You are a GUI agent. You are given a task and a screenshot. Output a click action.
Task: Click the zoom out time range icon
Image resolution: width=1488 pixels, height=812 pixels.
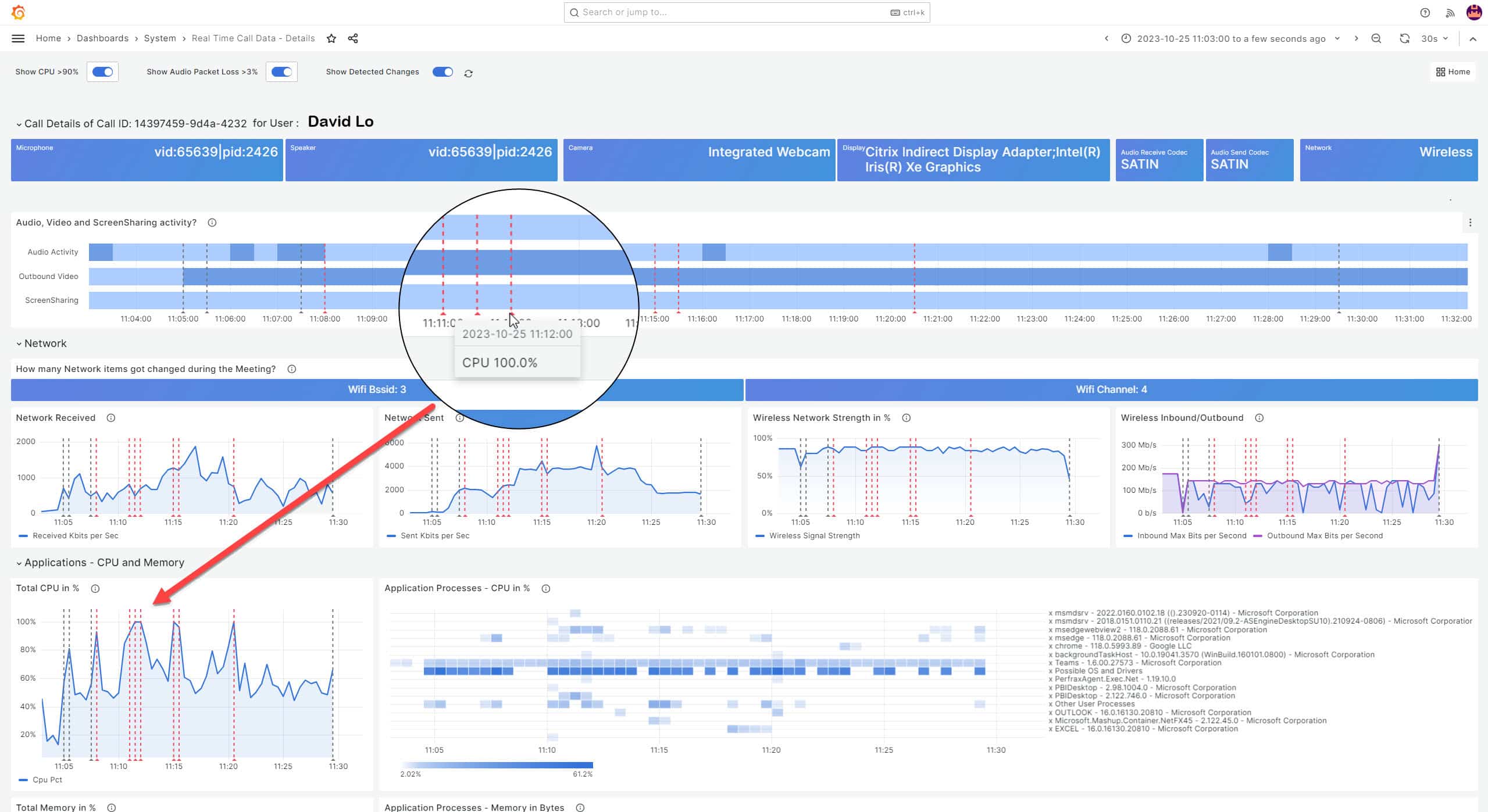click(1376, 38)
